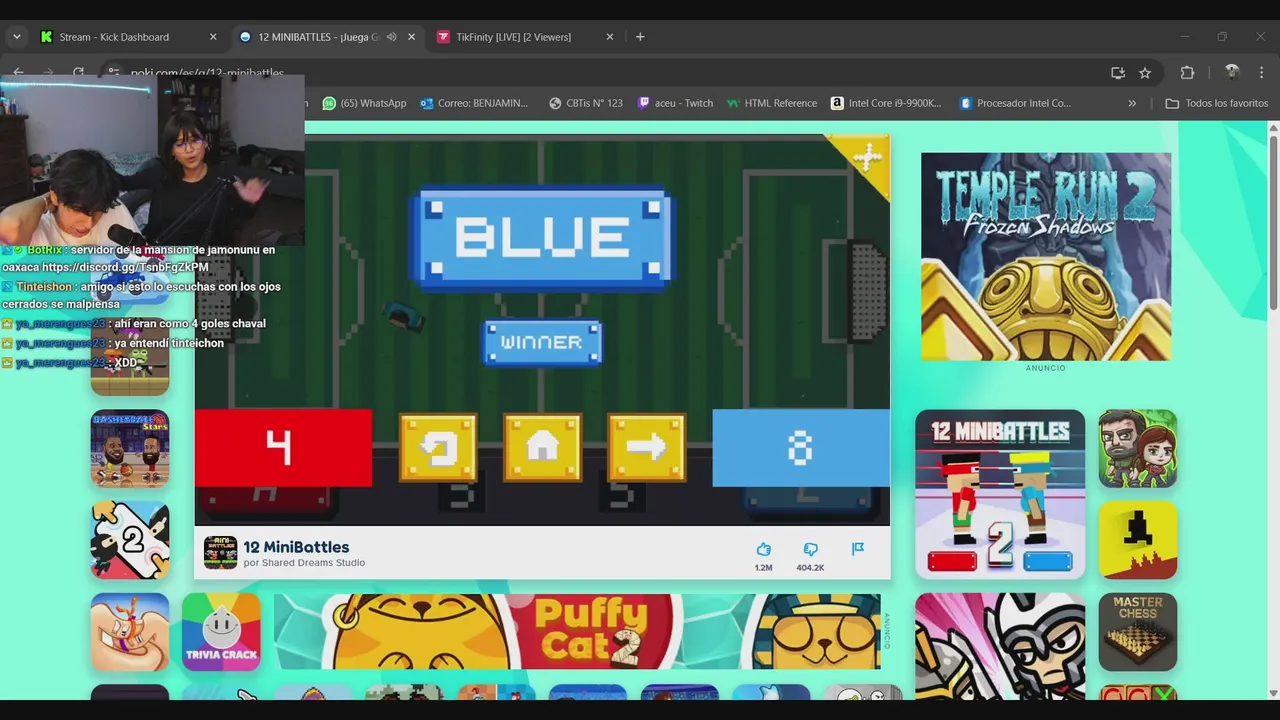Open the basketball stars game tile
The height and width of the screenshot is (720, 1280).
point(130,448)
